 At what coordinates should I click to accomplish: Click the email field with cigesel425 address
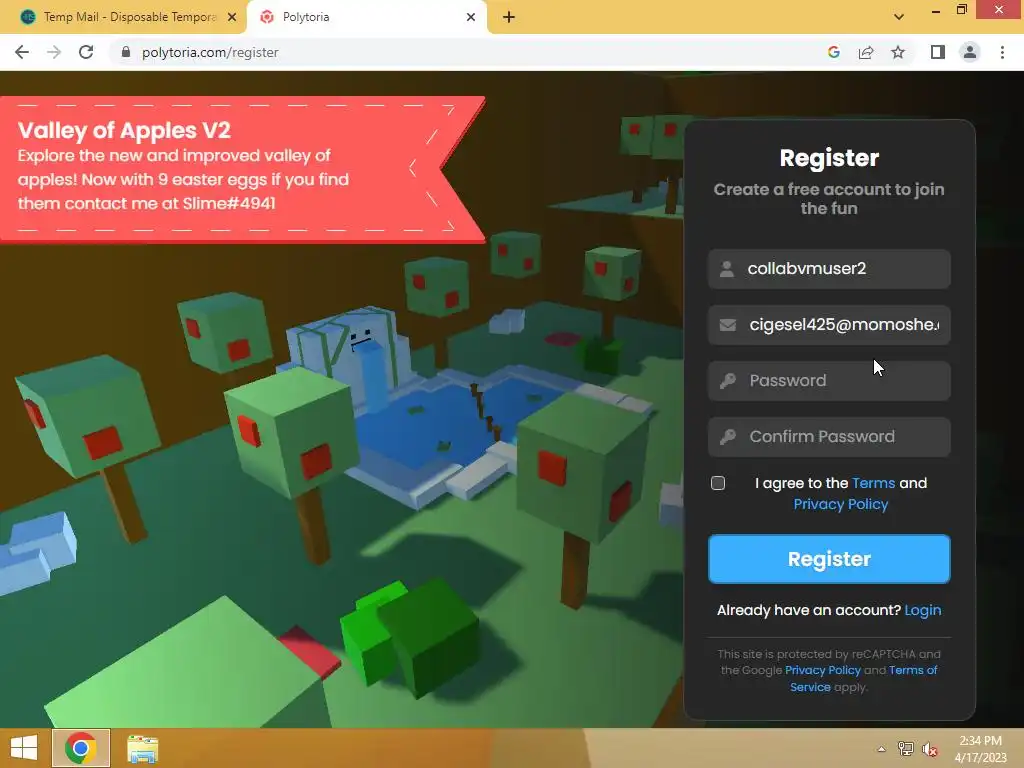(829, 325)
